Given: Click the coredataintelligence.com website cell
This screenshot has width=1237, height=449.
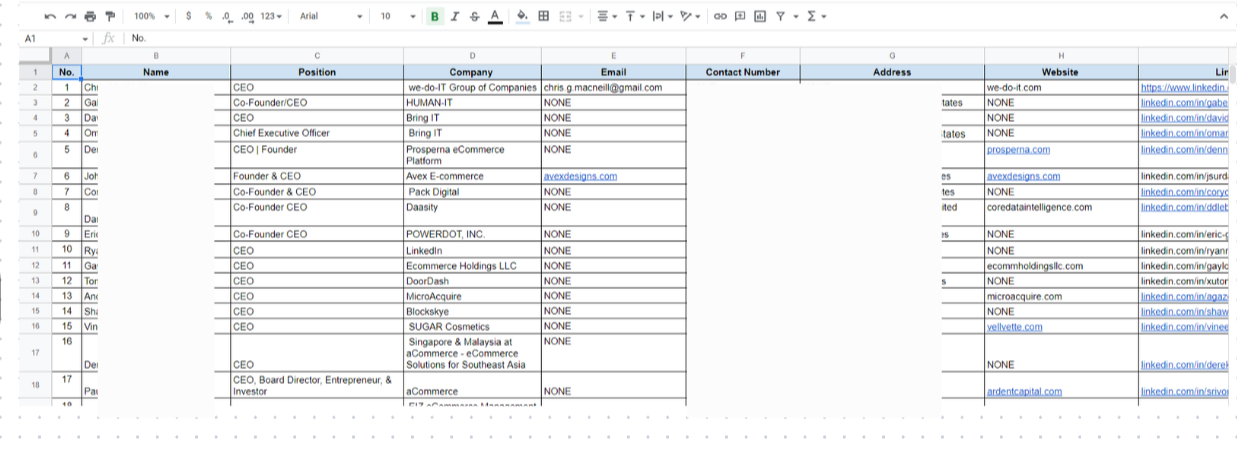Looking at the screenshot, I should (1060, 213).
